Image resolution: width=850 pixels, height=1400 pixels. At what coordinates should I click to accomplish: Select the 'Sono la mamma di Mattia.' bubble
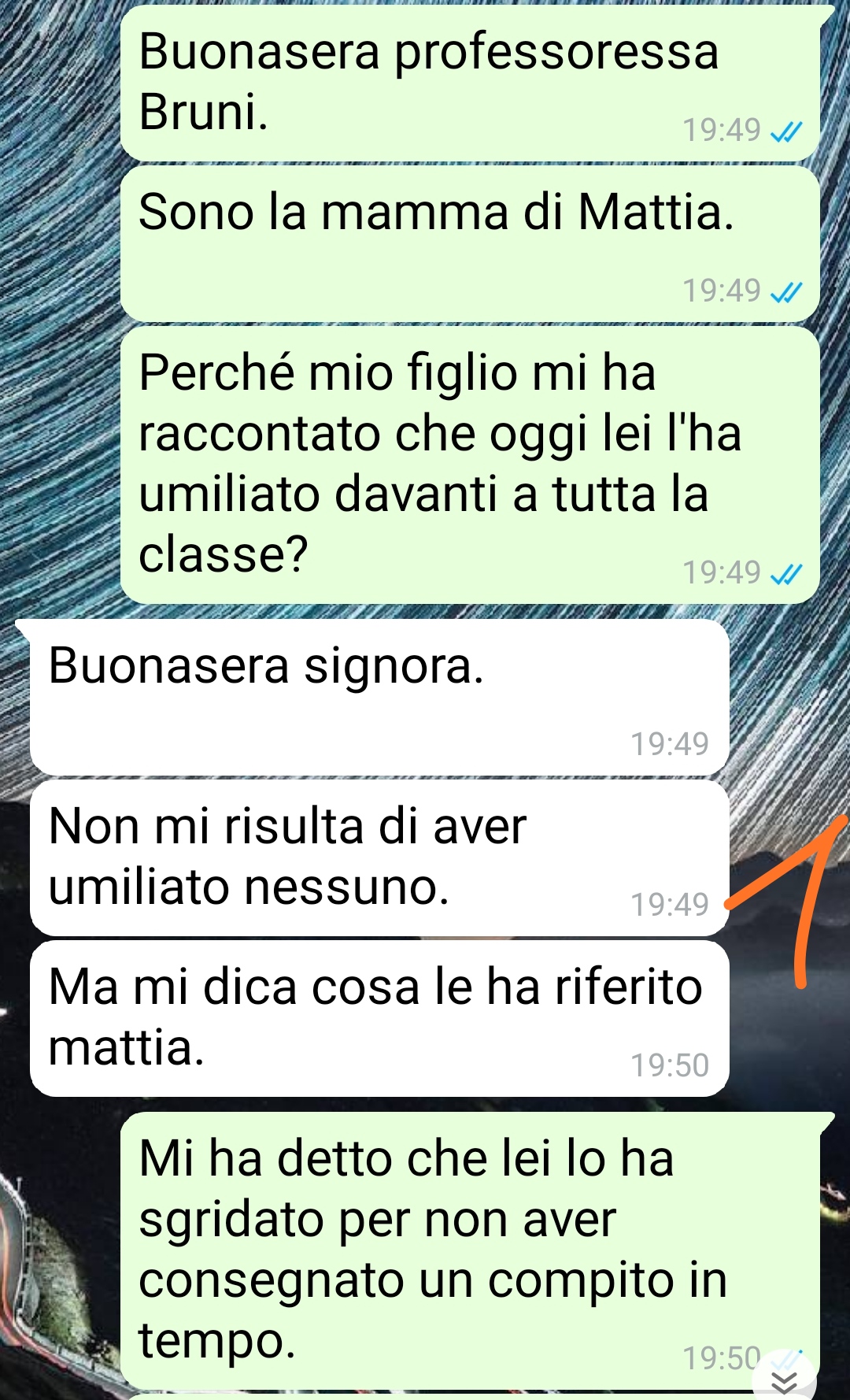pos(470,243)
